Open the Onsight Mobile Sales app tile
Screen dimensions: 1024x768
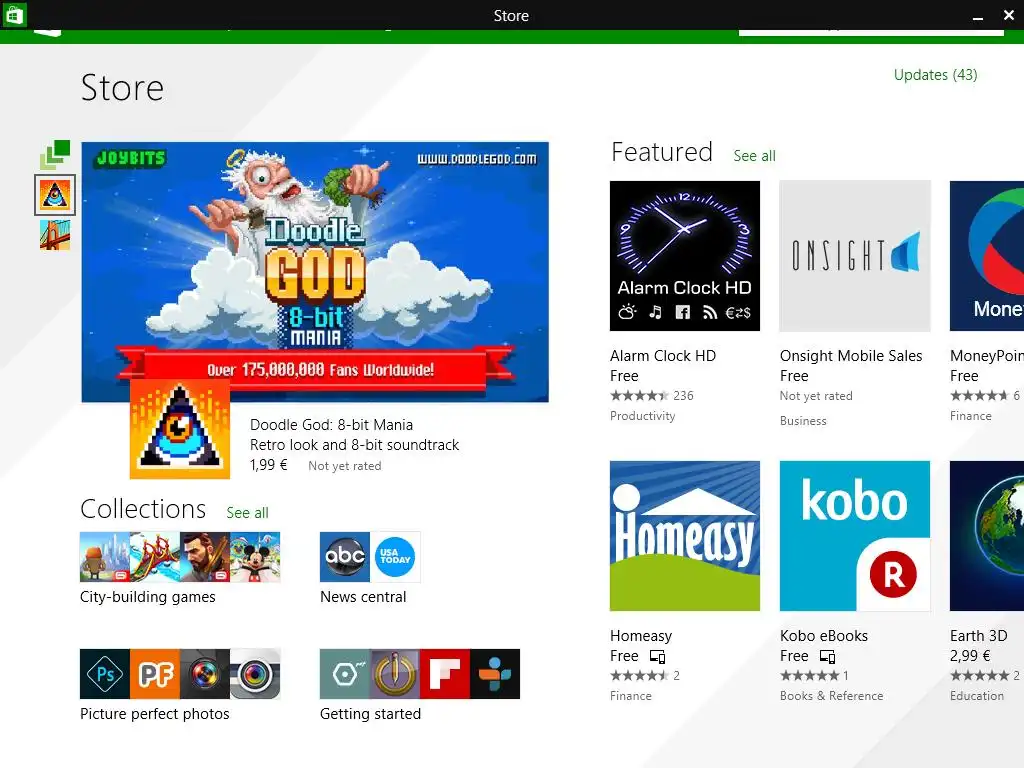[x=855, y=256]
